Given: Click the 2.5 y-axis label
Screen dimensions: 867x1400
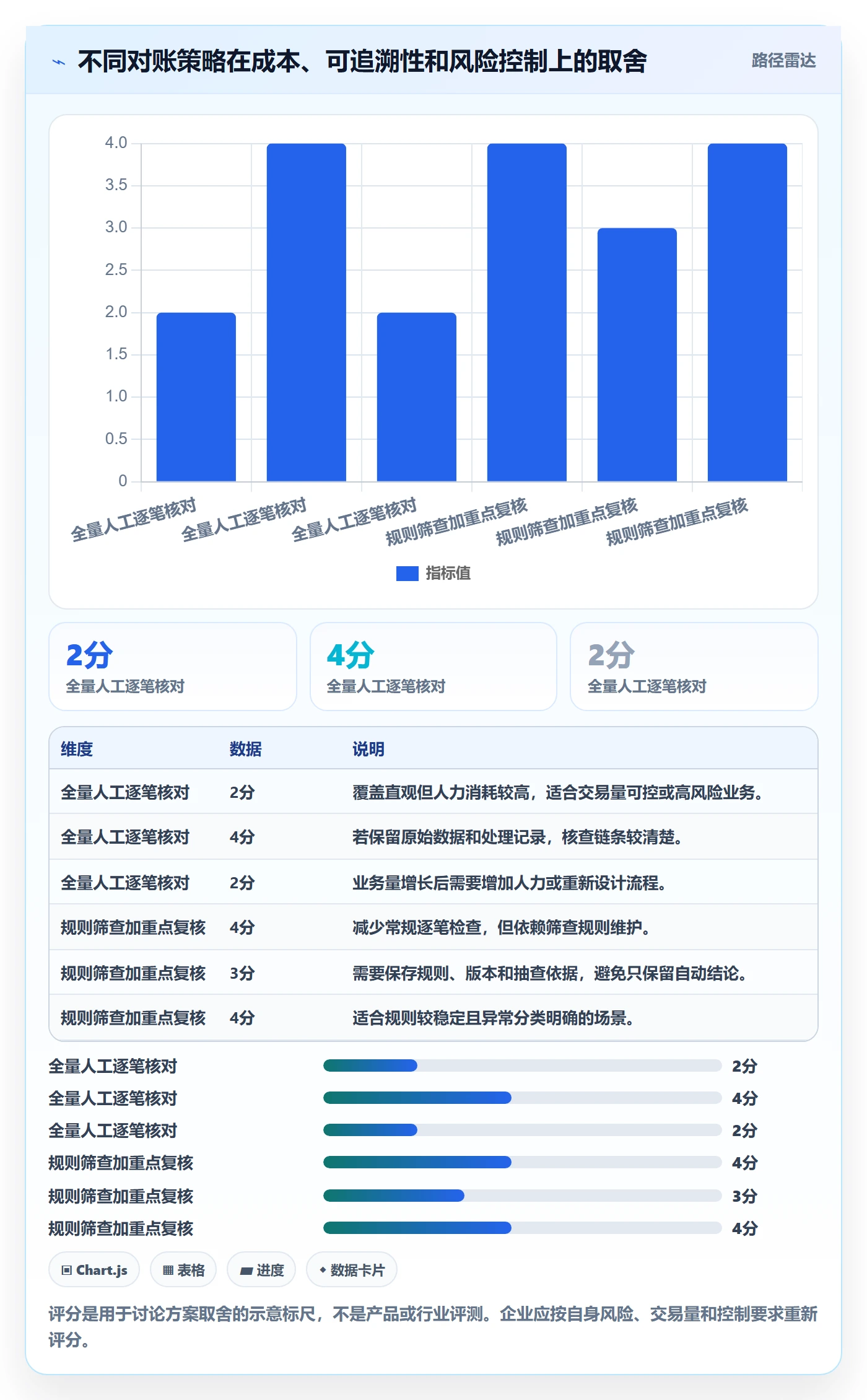Looking at the screenshot, I should (x=116, y=270).
